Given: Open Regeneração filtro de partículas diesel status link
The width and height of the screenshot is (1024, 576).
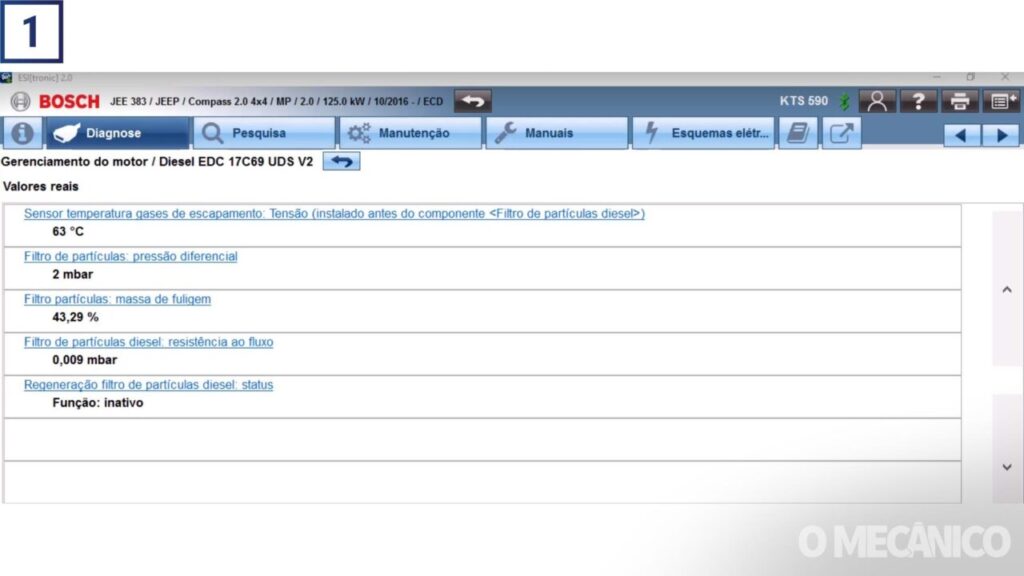Looking at the screenshot, I should click(x=148, y=385).
